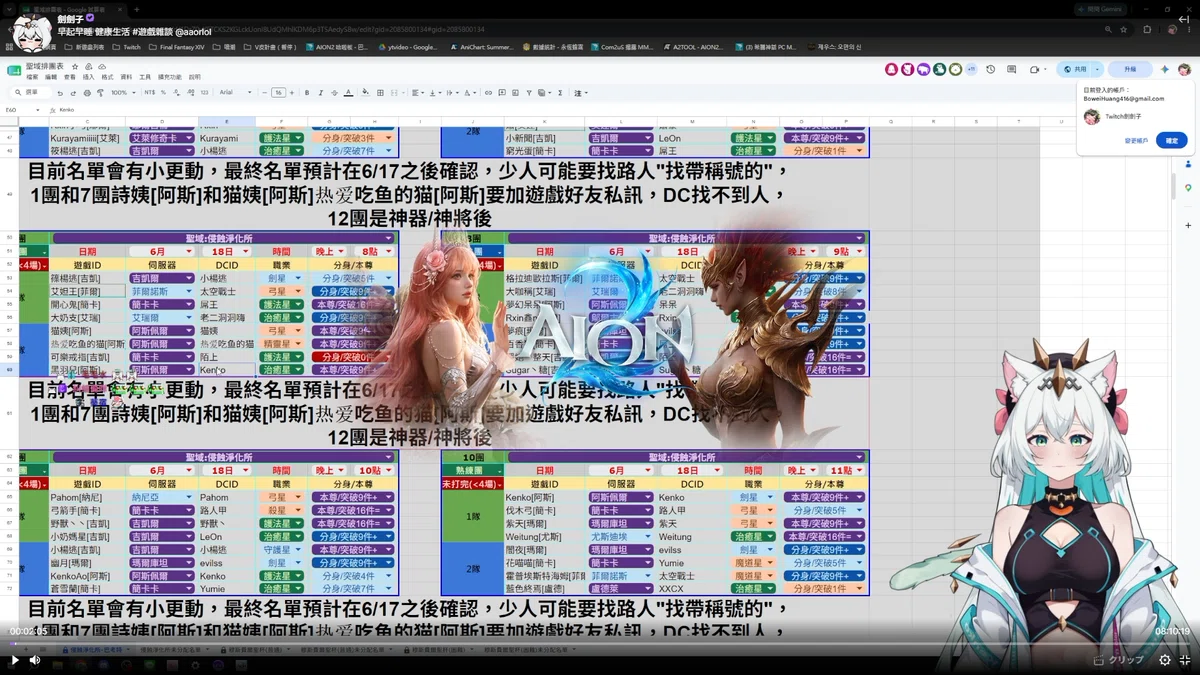The image size is (1200, 675).
Task: Open 納尼亞 server dropdown in Pahom row
Action: point(162,497)
